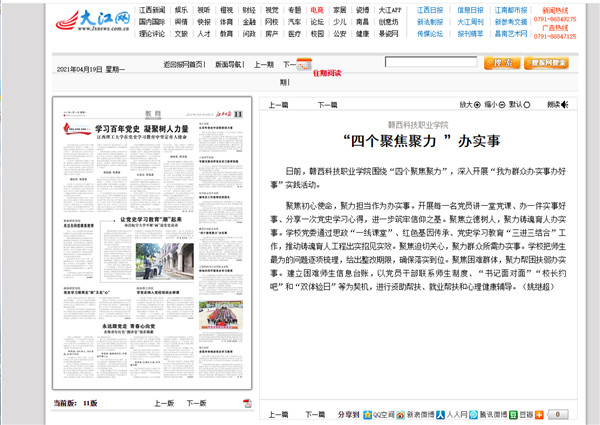Open 报刊精萃 link
Screen dimensions: 600x425
(x=470, y=34)
